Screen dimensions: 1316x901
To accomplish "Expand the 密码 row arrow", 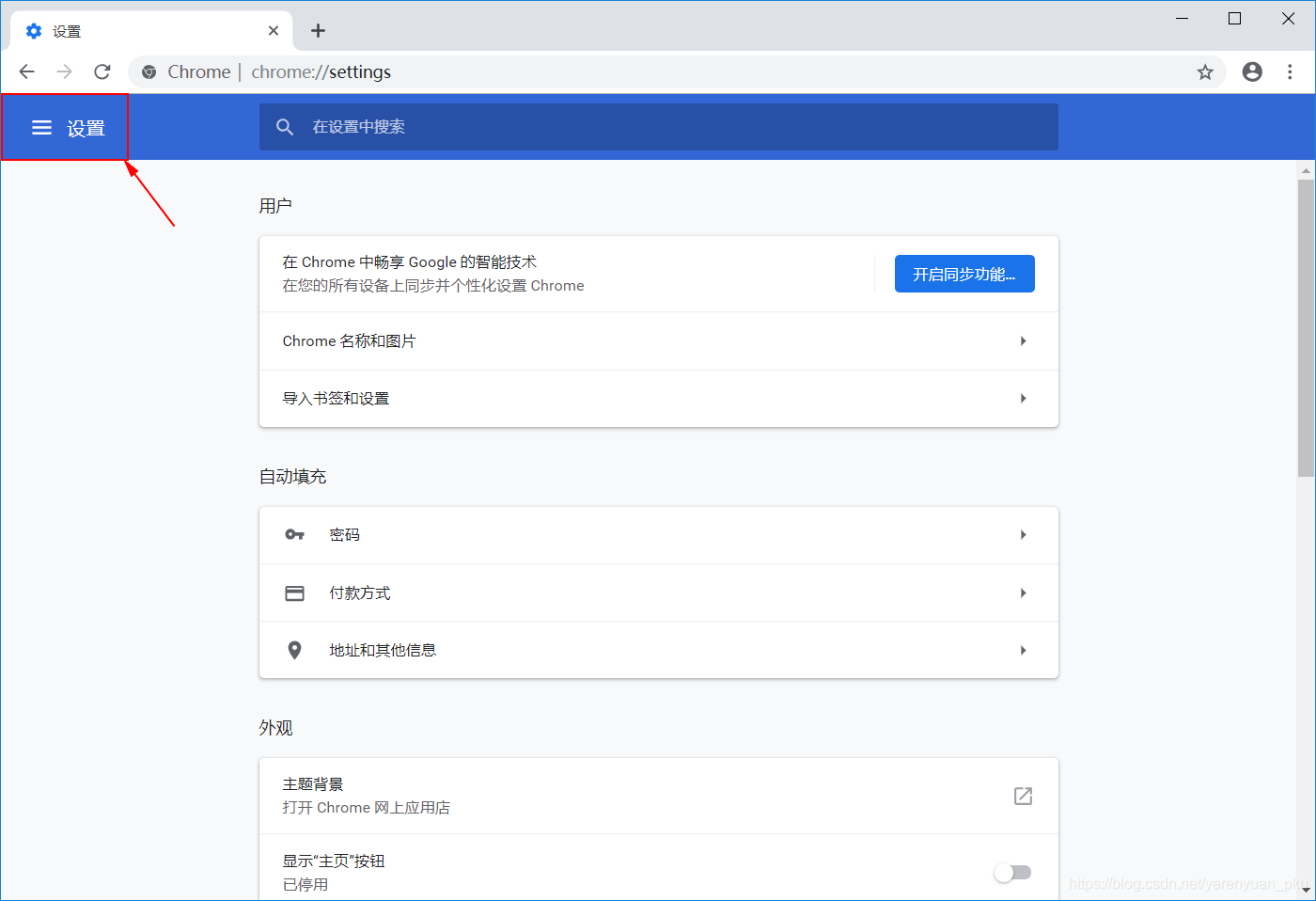I will click(1023, 534).
